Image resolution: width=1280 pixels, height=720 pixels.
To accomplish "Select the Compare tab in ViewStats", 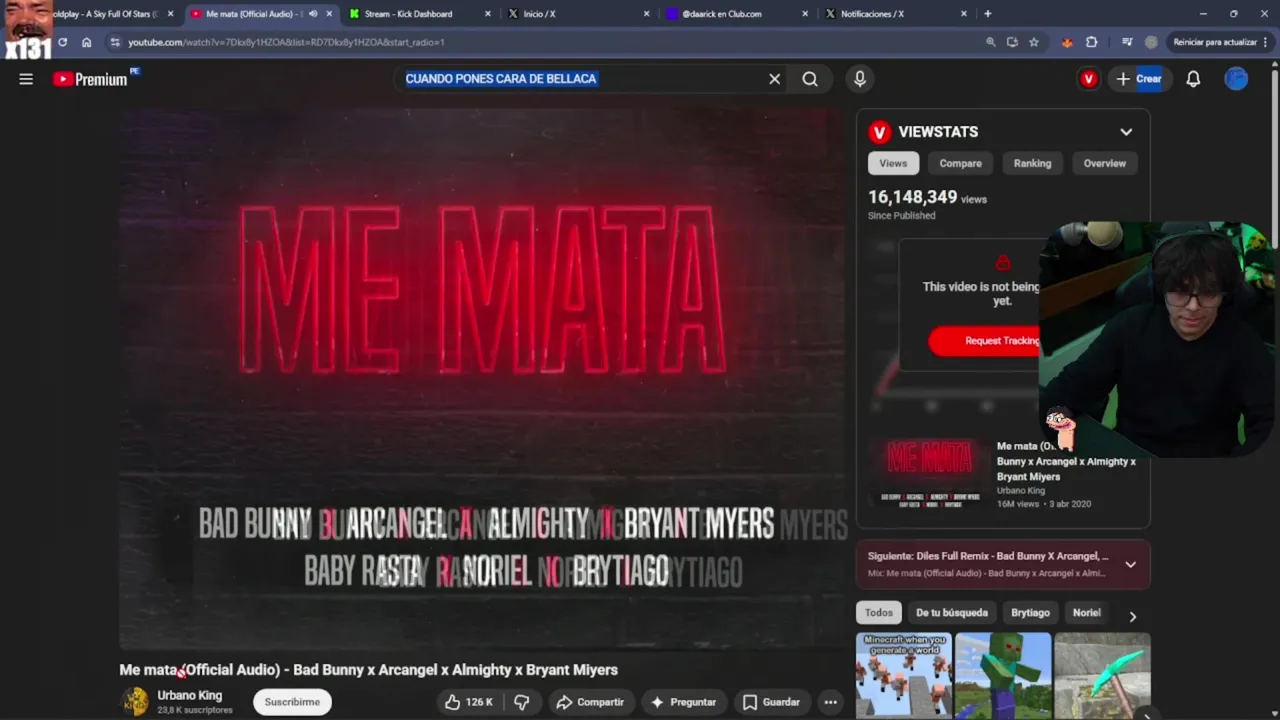I will tap(960, 163).
